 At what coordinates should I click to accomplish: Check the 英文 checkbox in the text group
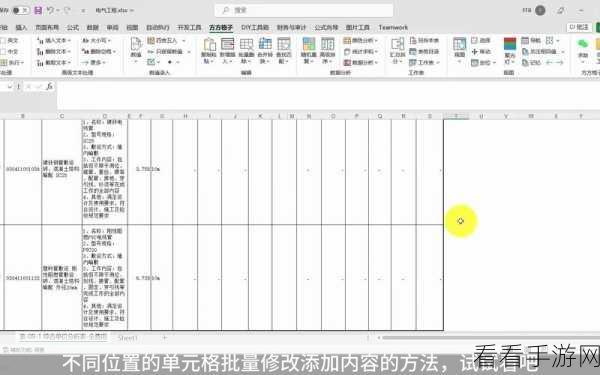coord(3,40)
